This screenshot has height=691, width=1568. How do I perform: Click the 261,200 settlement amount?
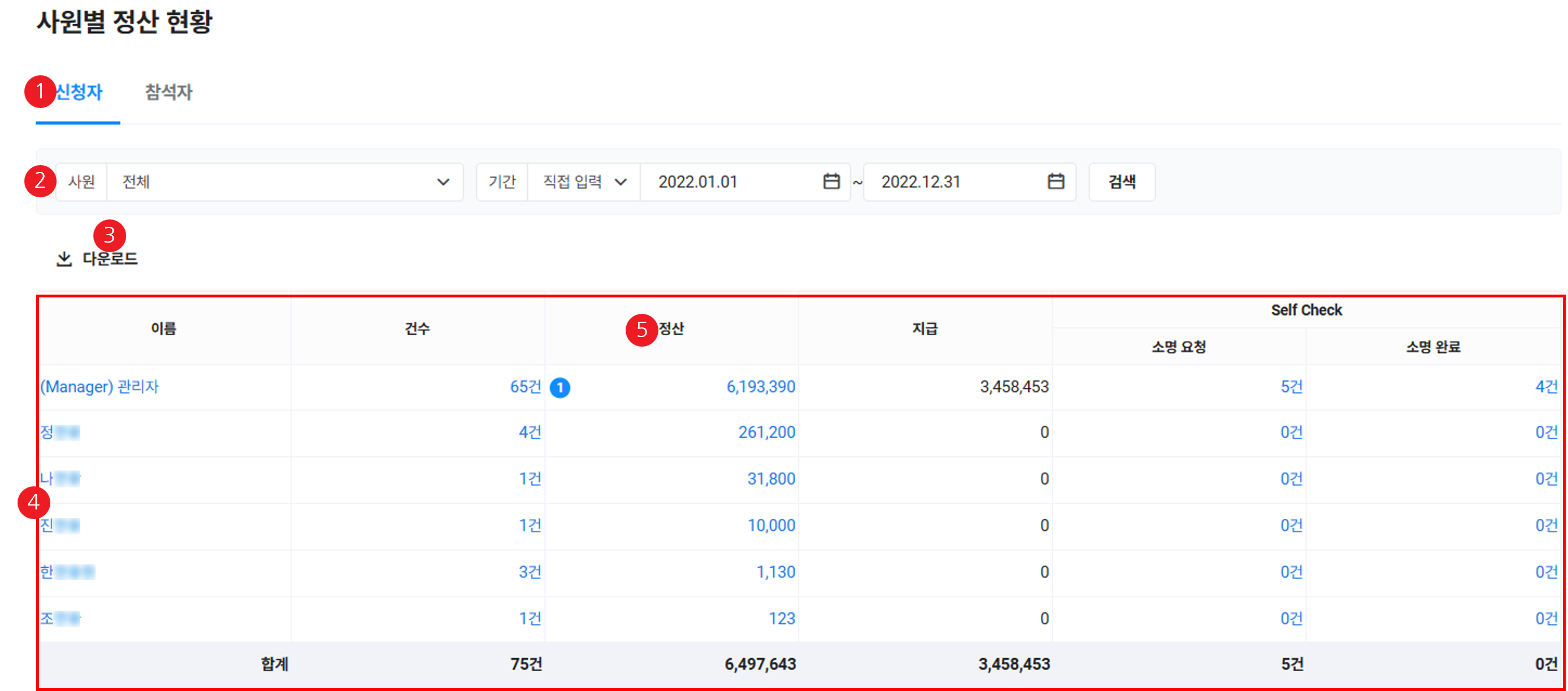tap(766, 433)
